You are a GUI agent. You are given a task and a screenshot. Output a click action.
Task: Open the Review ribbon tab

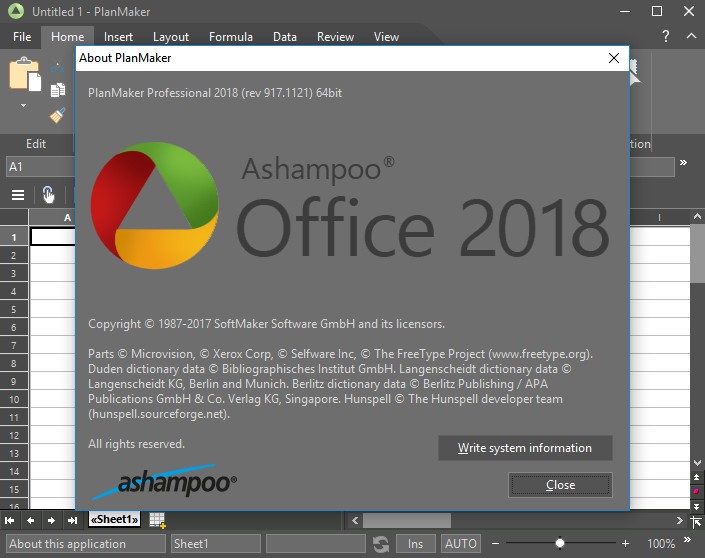click(335, 37)
